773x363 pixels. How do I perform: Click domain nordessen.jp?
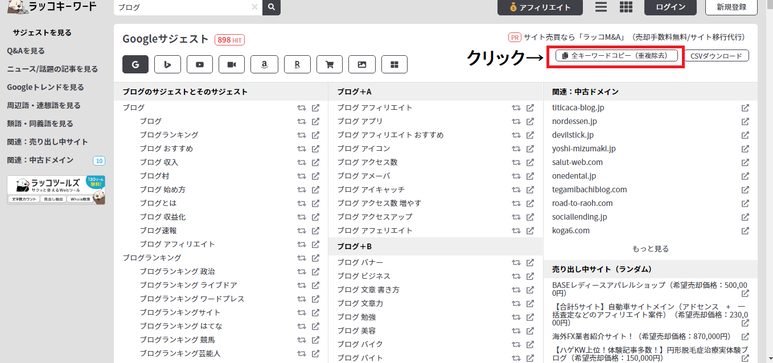click(x=574, y=121)
